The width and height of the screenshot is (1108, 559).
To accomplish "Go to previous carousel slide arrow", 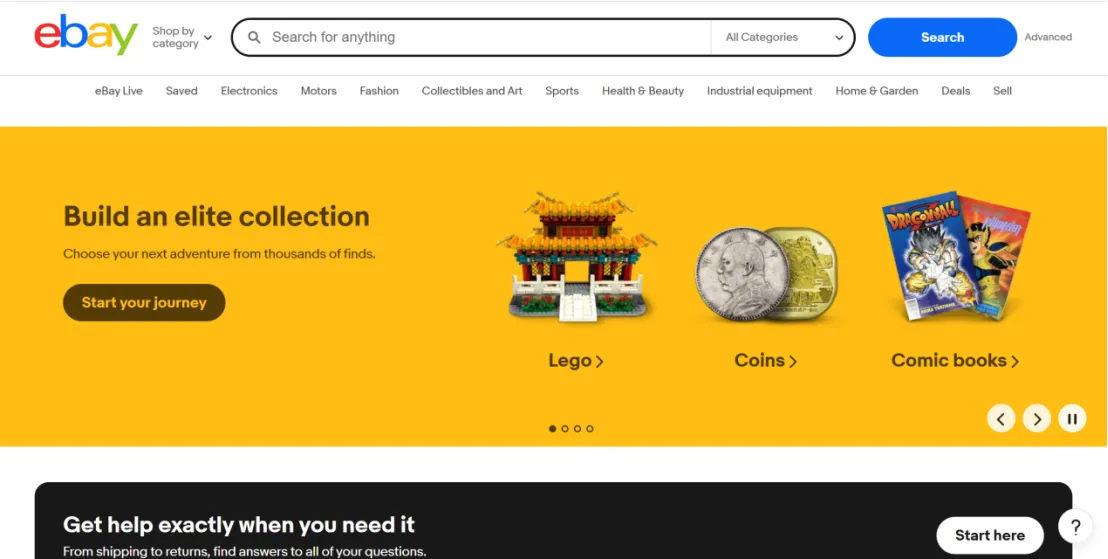I will (1001, 419).
